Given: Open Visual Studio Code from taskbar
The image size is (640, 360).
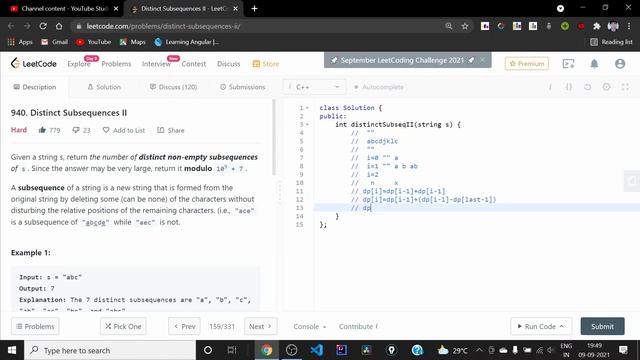Looking at the screenshot, I should [317, 350].
